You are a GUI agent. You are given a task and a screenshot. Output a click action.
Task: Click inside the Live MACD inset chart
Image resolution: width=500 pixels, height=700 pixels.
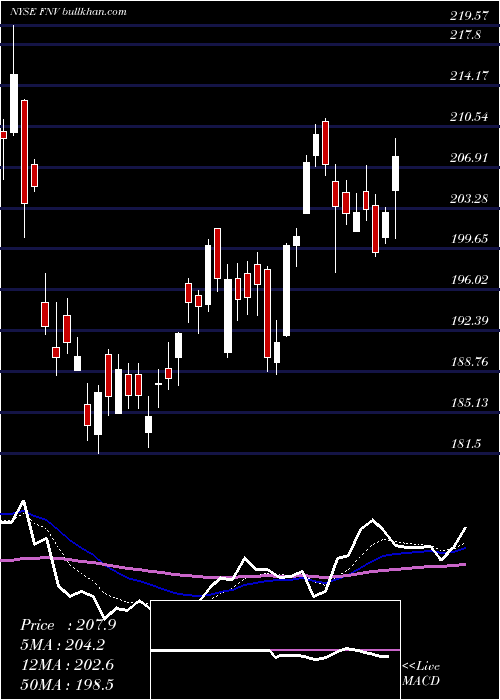tap(275, 650)
